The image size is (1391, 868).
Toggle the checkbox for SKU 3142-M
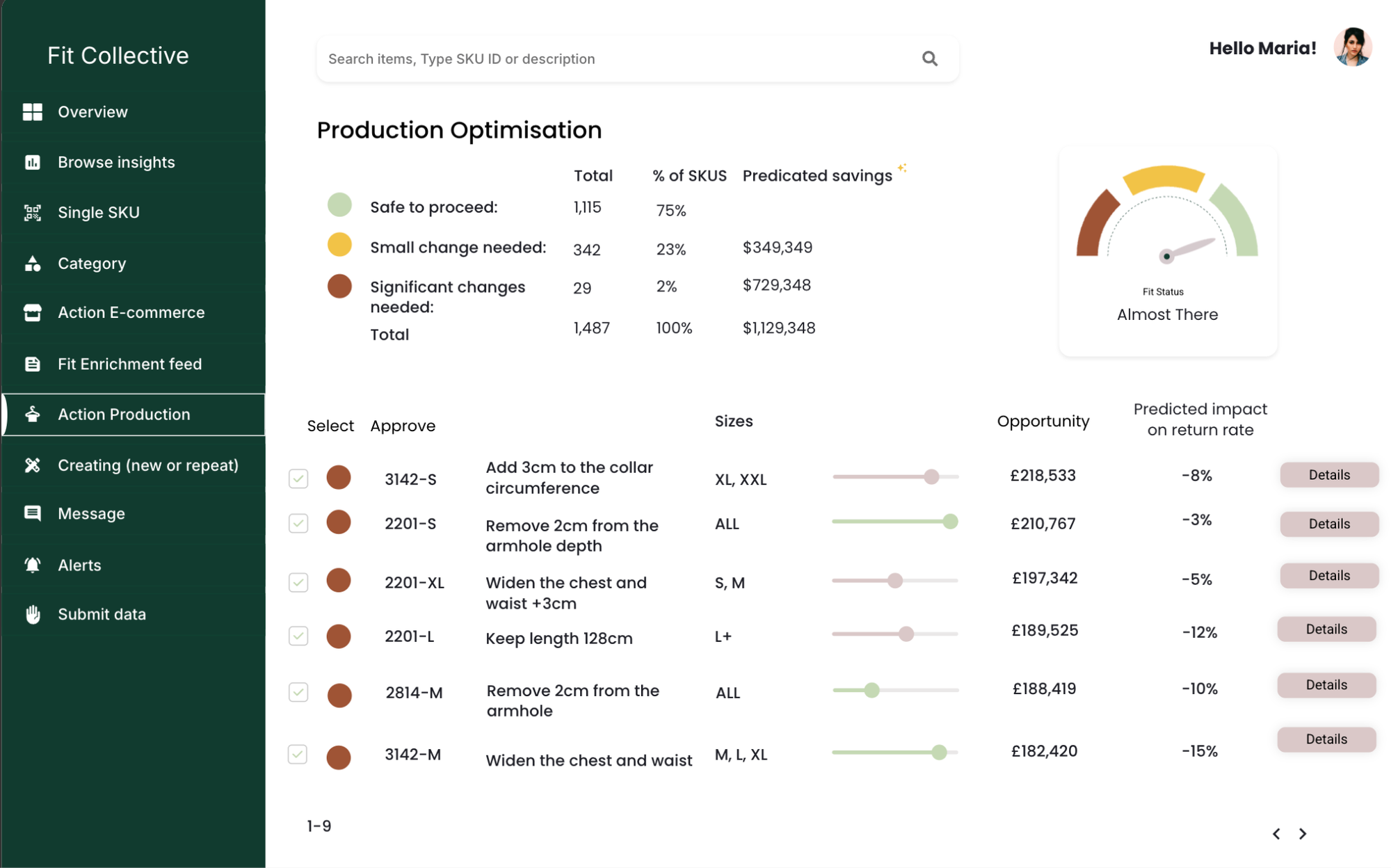pyautogui.click(x=298, y=755)
